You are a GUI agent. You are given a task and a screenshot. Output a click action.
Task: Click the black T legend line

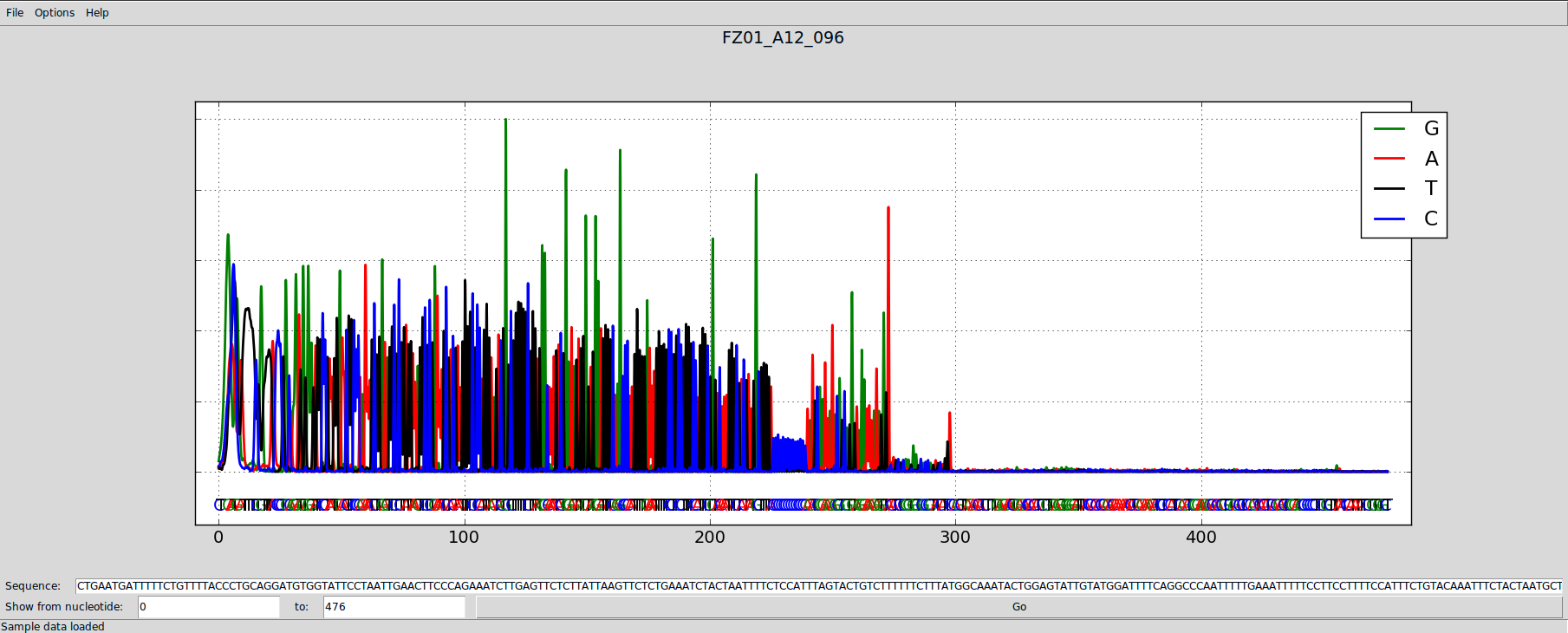[x=1389, y=188]
